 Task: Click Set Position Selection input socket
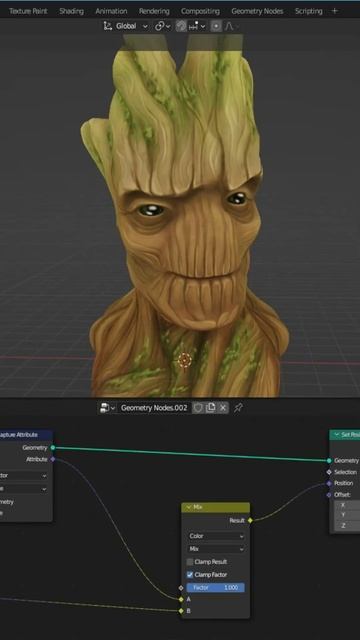(329, 472)
